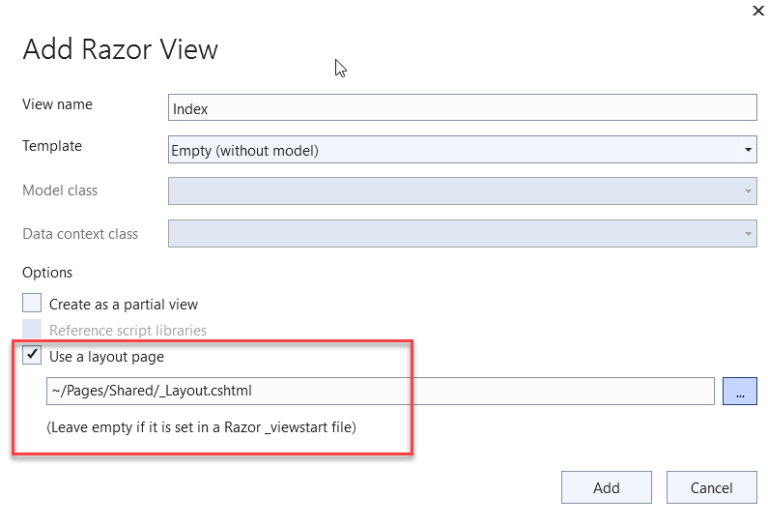Image resolution: width=768 pixels, height=526 pixels.
Task: Click the Model class combo box field
Action: coord(462,191)
